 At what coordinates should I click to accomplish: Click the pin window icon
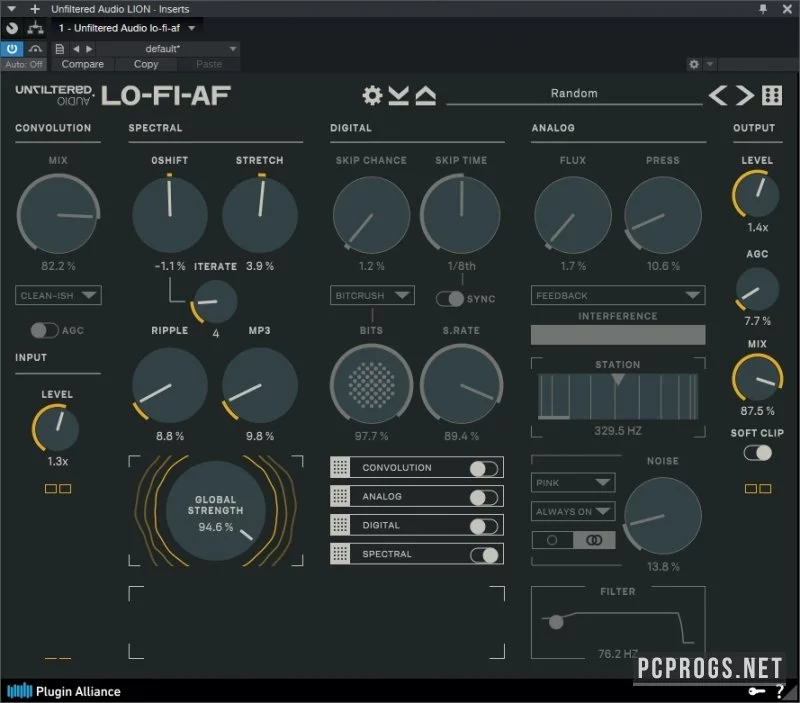pos(763,9)
